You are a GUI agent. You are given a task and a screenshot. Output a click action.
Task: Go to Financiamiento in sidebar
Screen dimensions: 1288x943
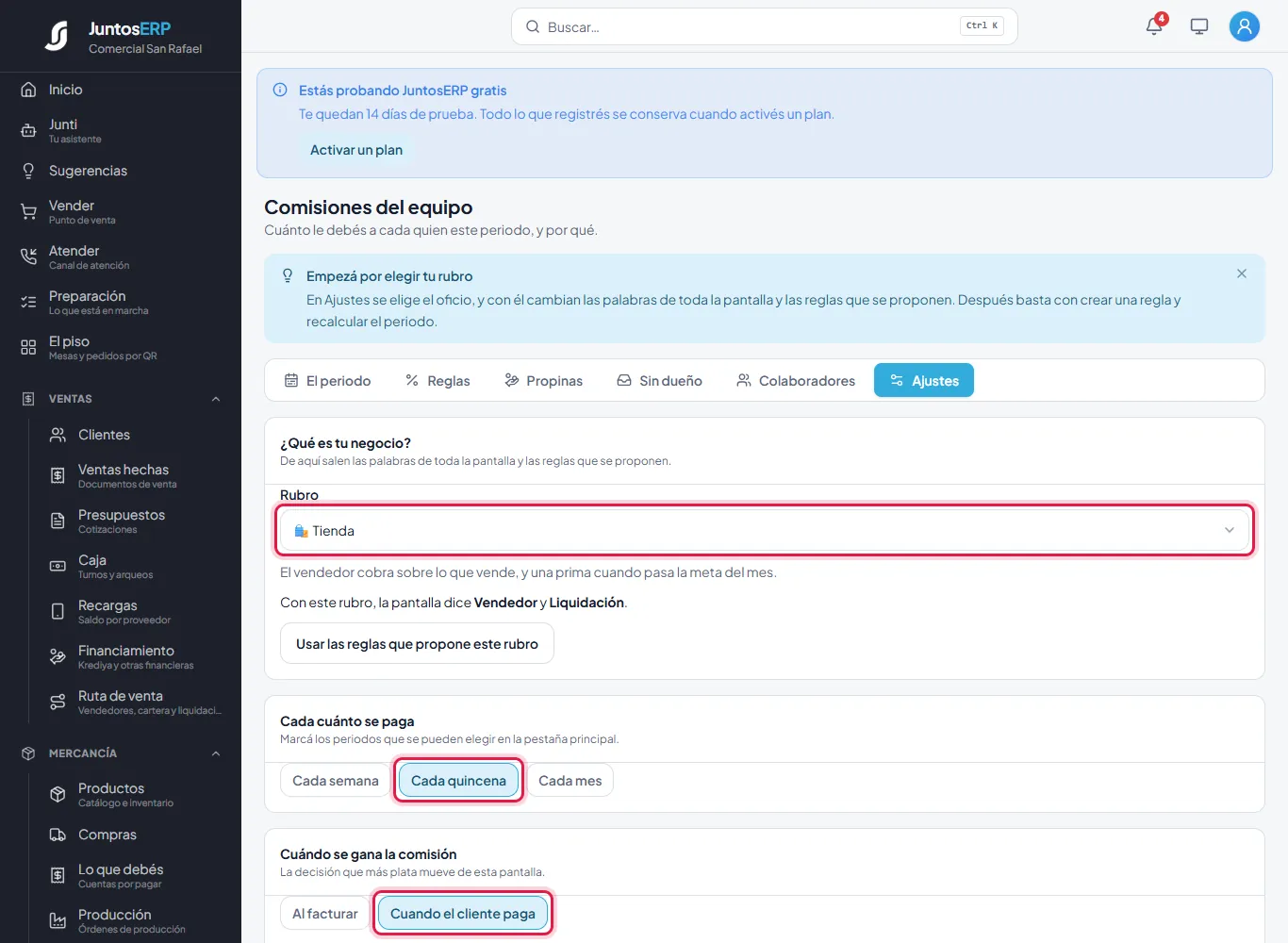[136, 656]
